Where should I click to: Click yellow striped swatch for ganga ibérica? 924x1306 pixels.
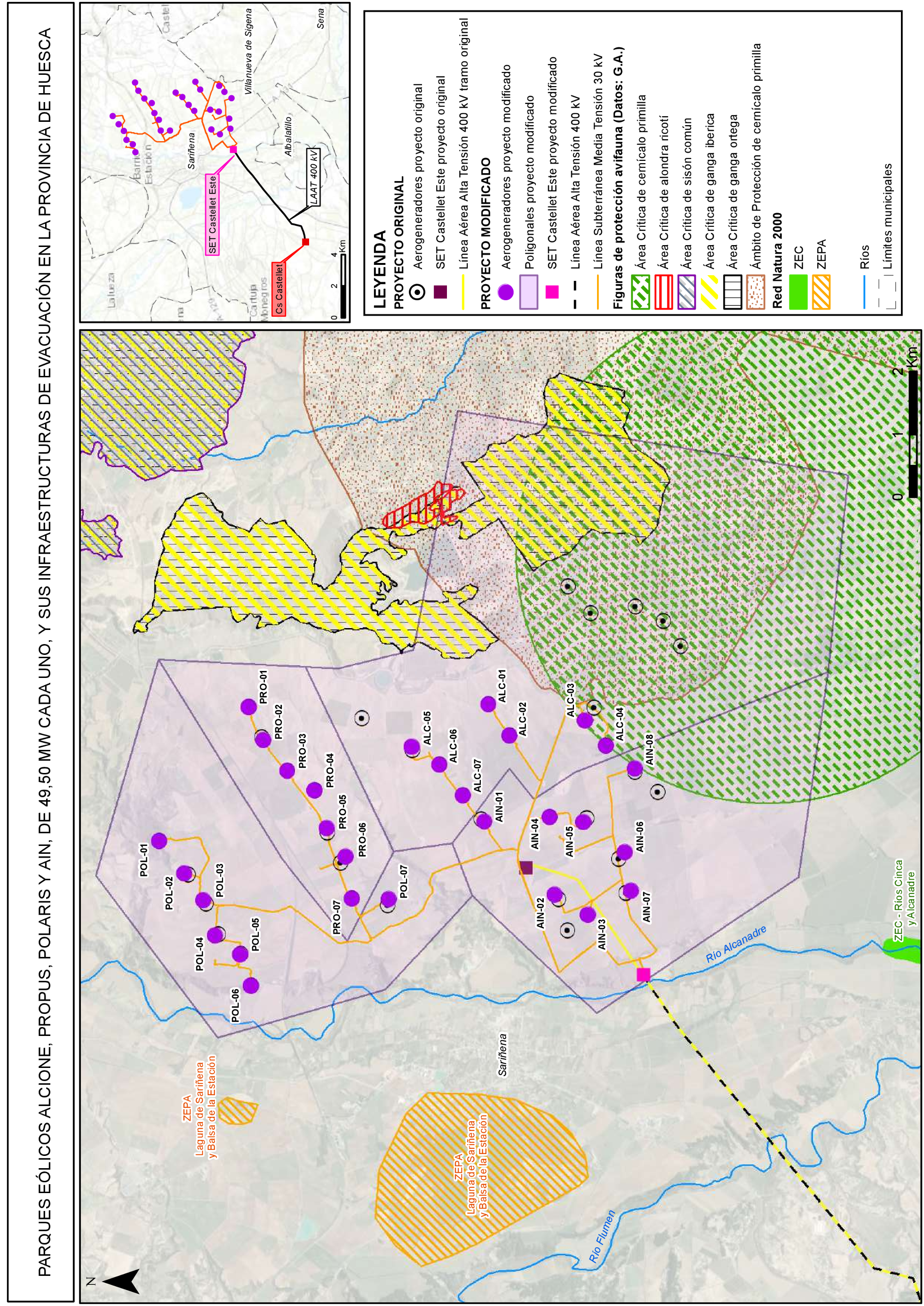709,292
